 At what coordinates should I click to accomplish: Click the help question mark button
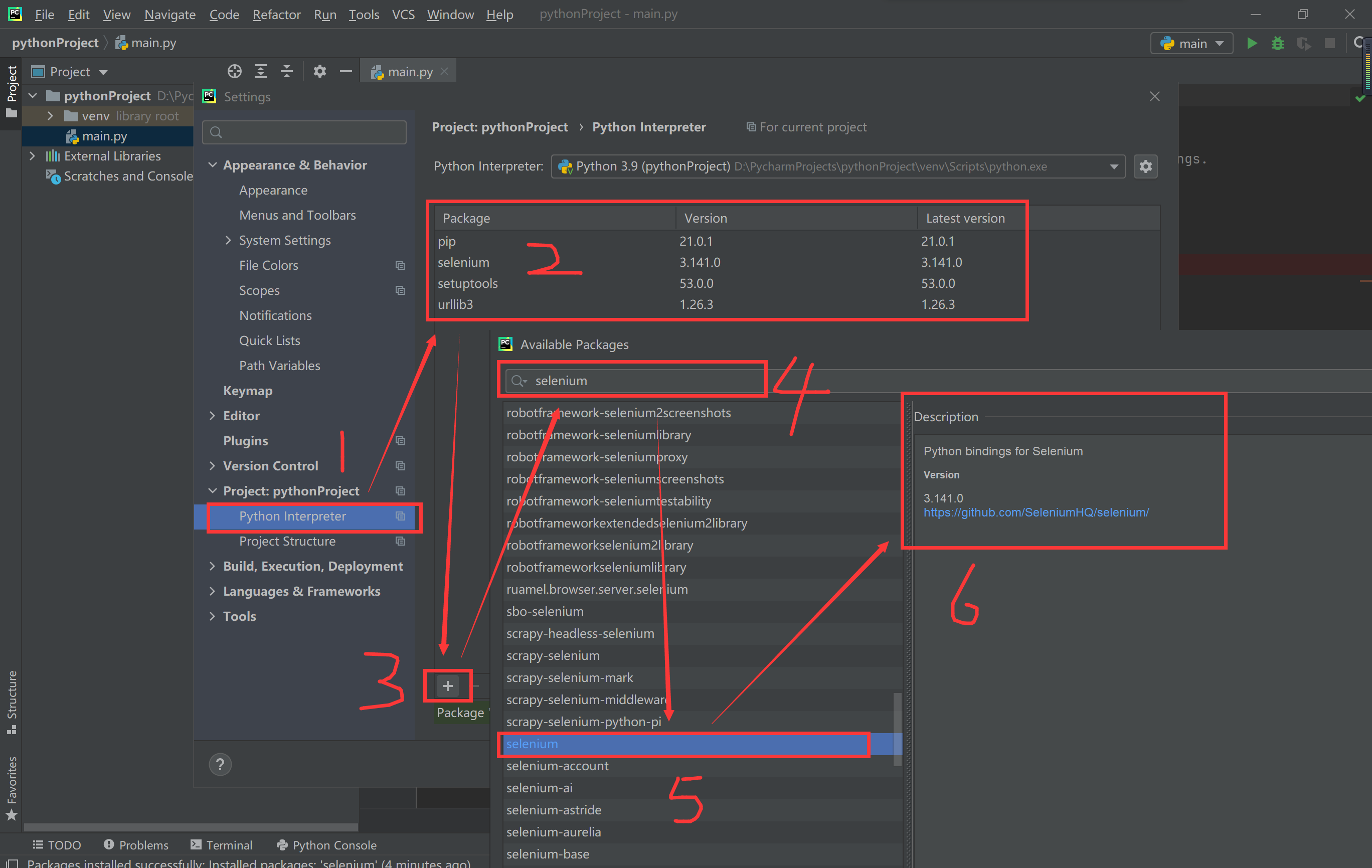pyautogui.click(x=220, y=764)
